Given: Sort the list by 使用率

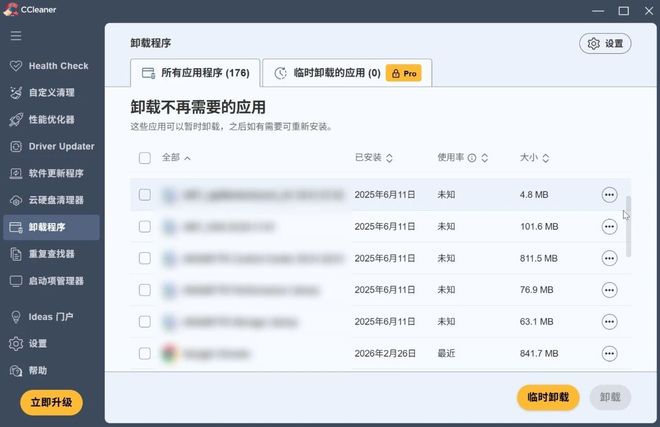Looking at the screenshot, I should (x=484, y=158).
